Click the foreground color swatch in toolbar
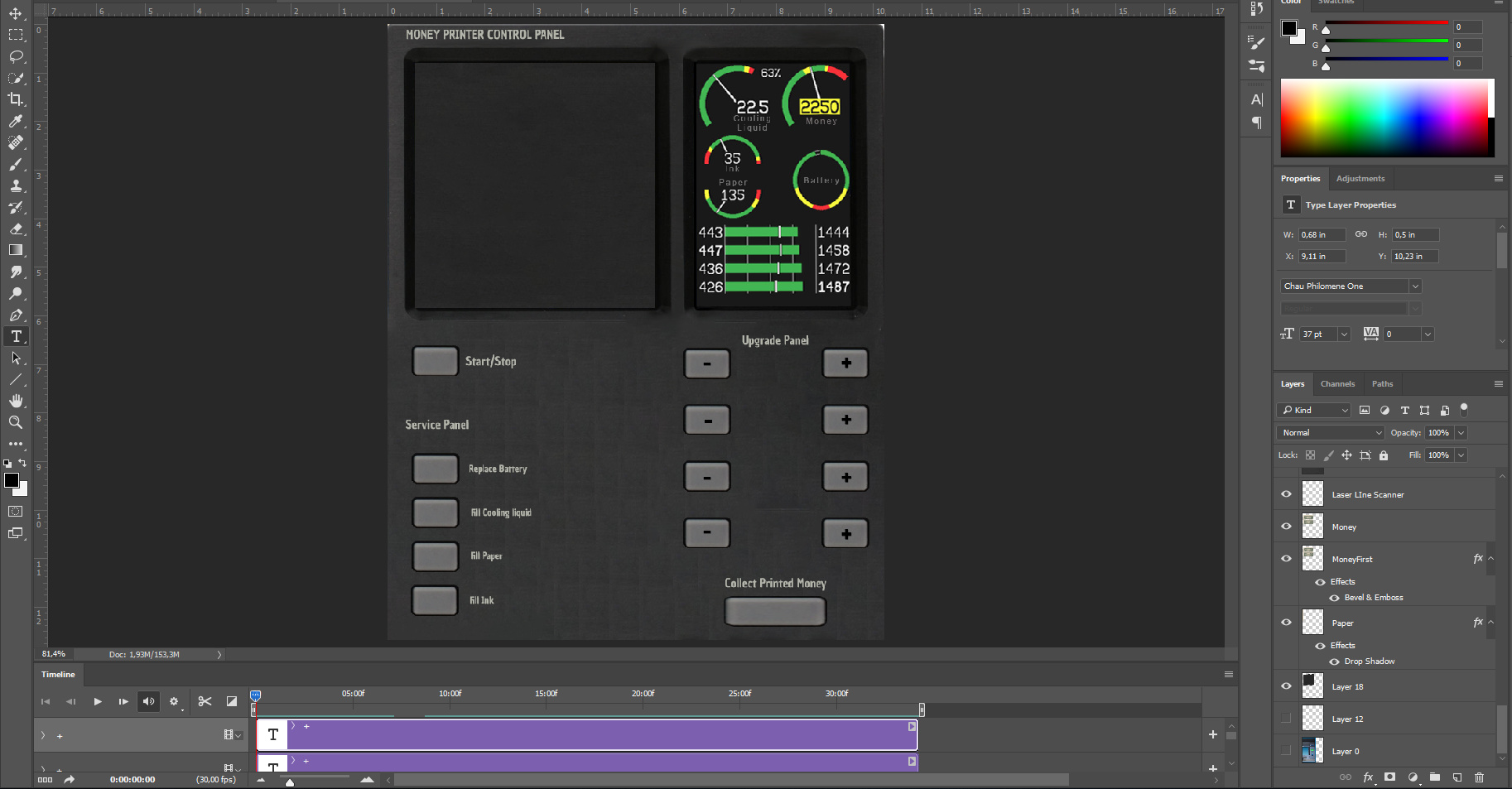This screenshot has width=1512, height=789. [12, 481]
